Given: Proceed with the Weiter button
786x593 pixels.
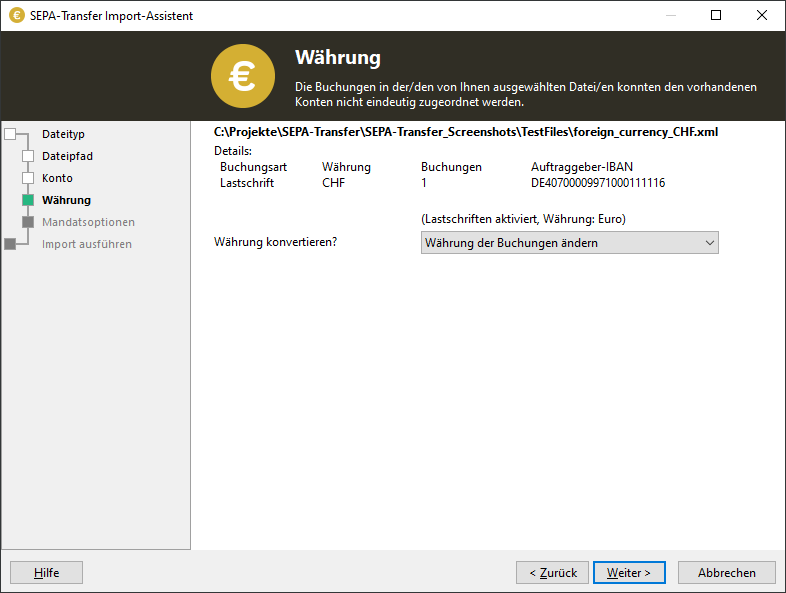Looking at the screenshot, I should [x=629, y=572].
